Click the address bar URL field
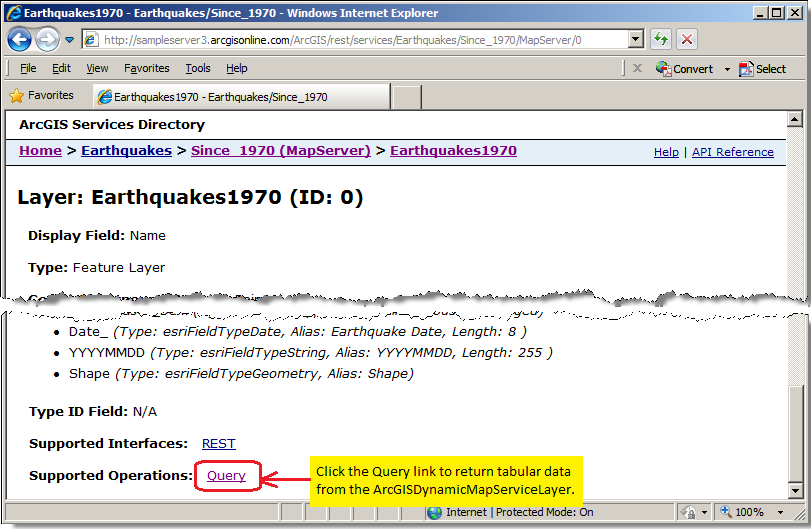Viewport: 811px width, 529px height. (355, 40)
